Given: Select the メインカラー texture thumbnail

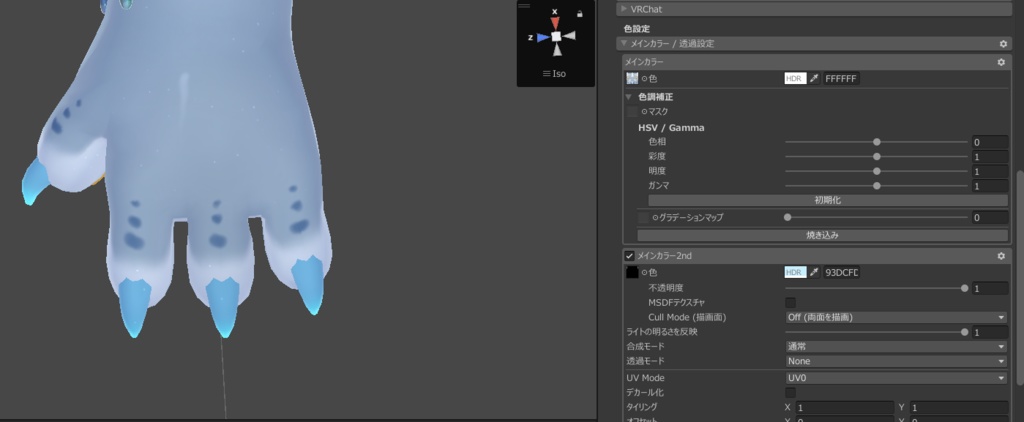Looking at the screenshot, I should coord(632,78).
